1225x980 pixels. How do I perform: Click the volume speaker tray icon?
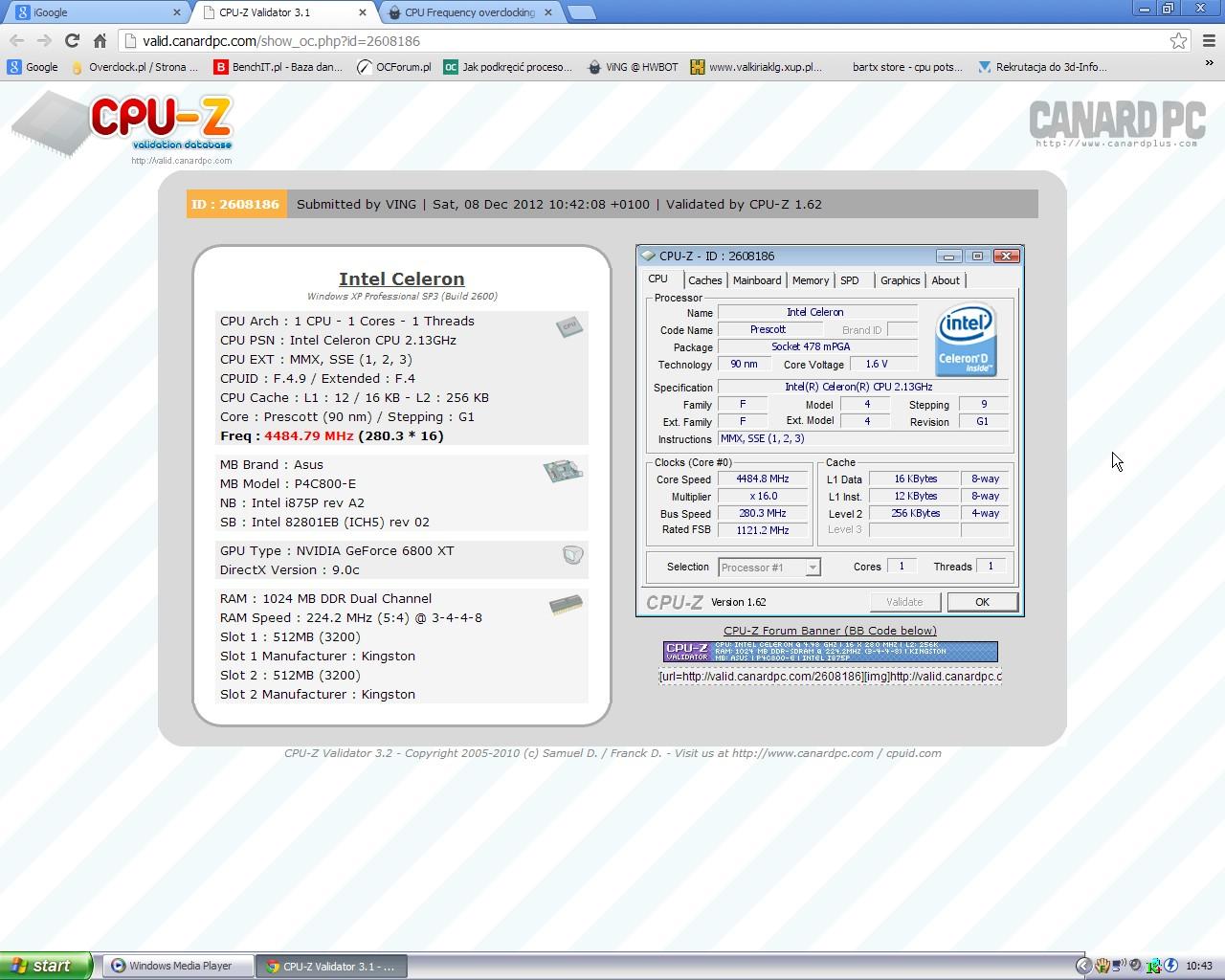(x=1136, y=966)
